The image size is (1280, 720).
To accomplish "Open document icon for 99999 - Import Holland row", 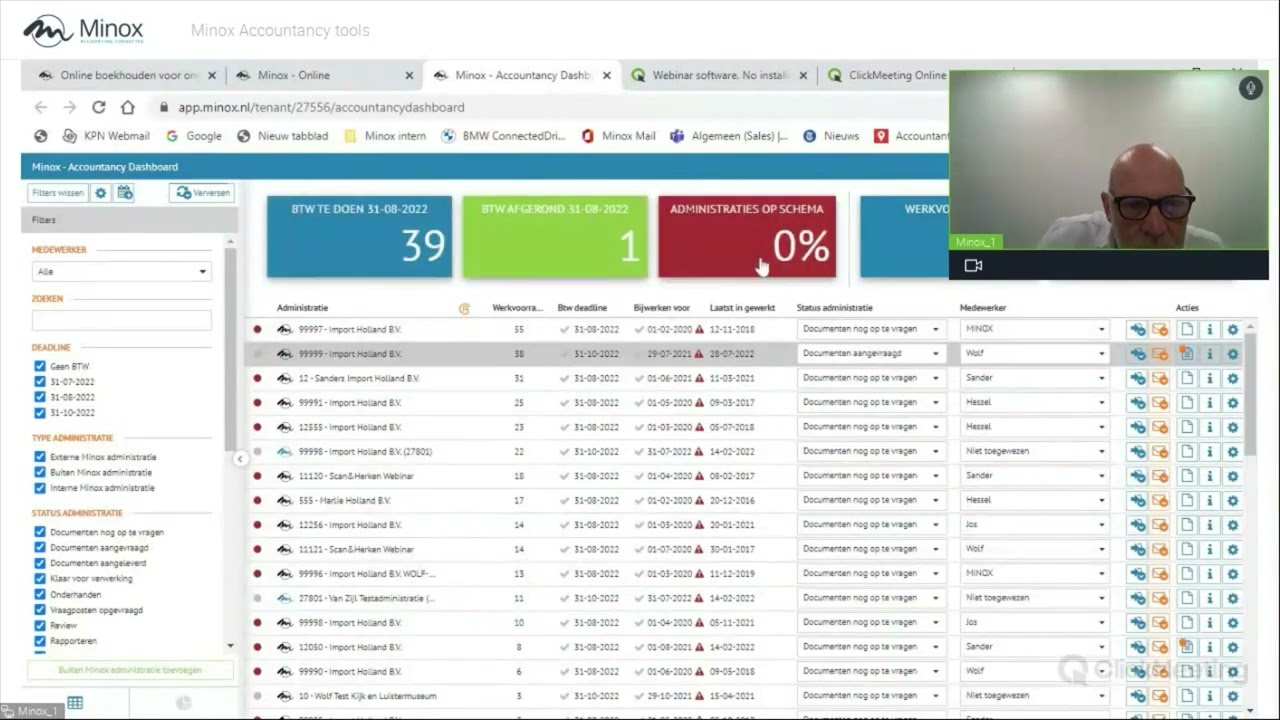I will point(1187,354).
